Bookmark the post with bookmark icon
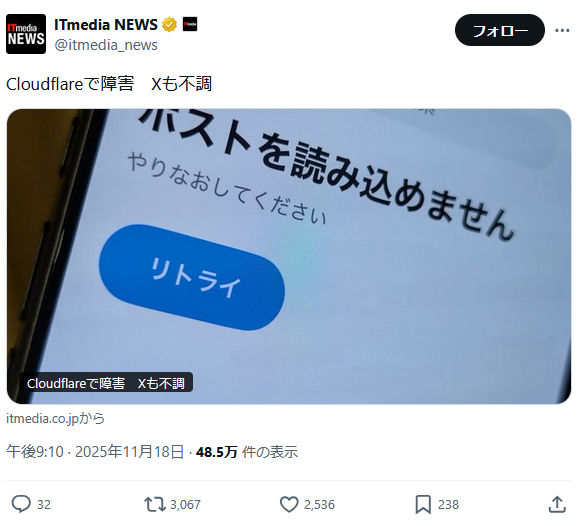Viewport: 584px width, 526px height. (423, 505)
